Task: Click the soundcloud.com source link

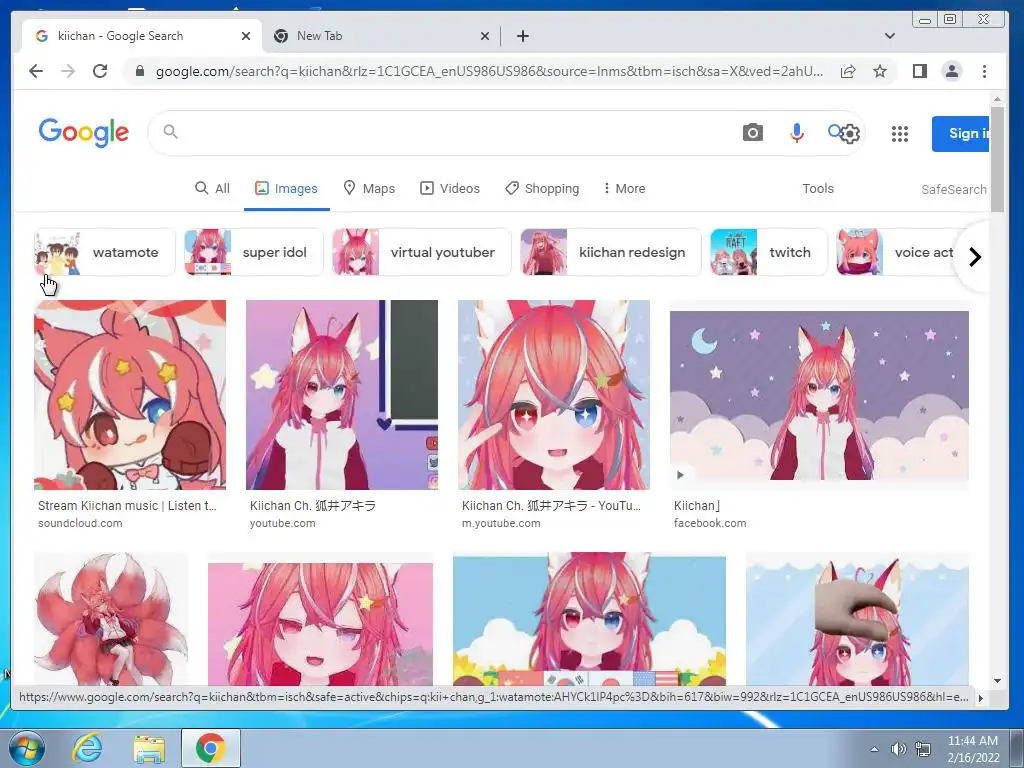Action: [x=80, y=523]
